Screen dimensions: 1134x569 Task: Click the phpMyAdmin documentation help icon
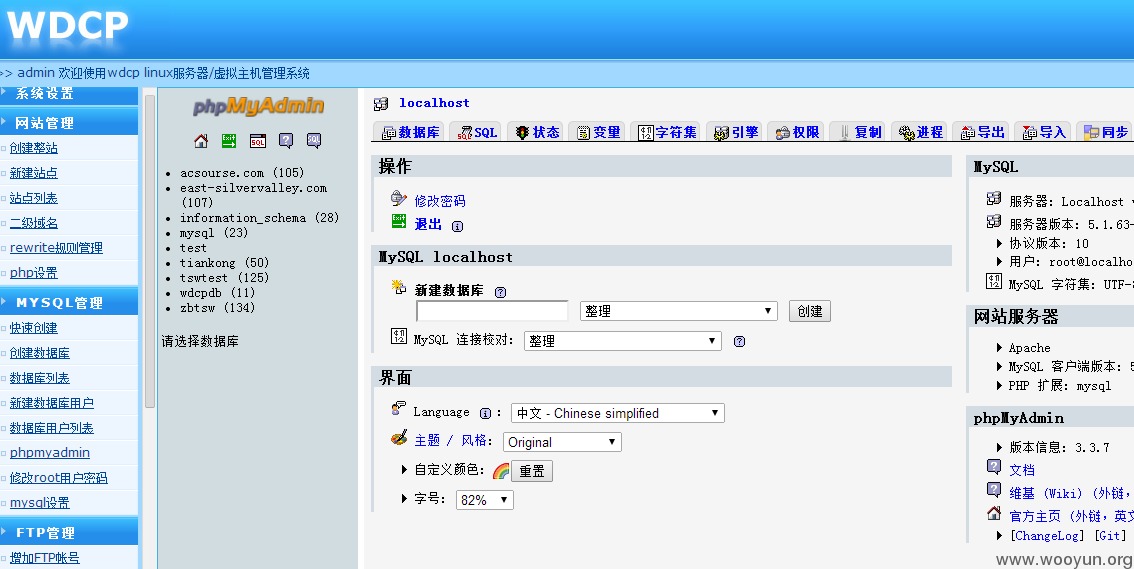pyautogui.click(x=286, y=141)
